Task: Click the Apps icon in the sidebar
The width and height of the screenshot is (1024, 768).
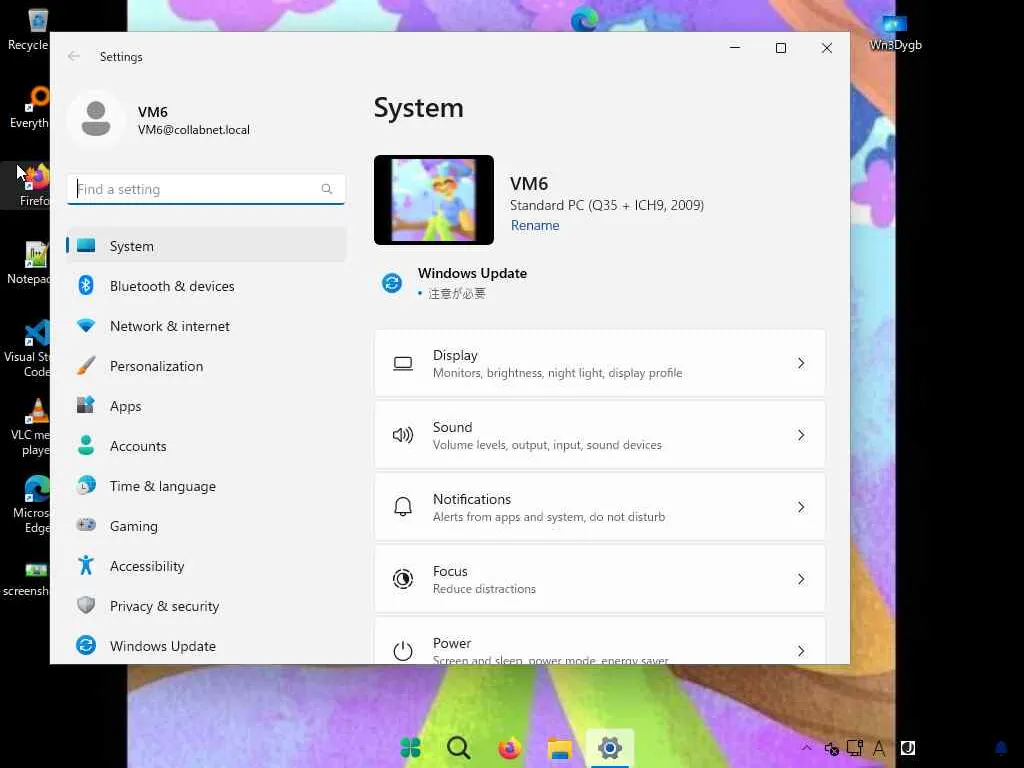Action: point(86,405)
